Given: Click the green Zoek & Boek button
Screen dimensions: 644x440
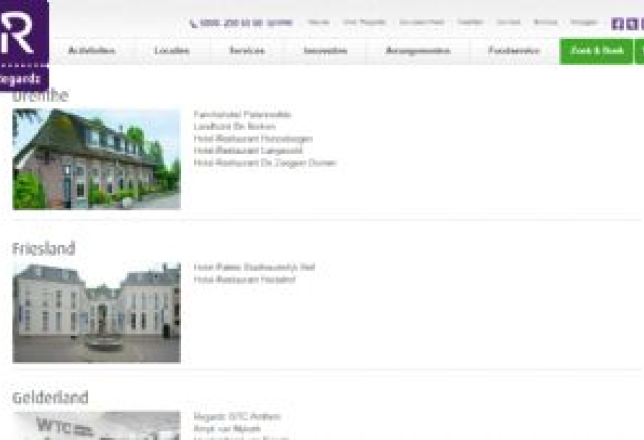Looking at the screenshot, I should coord(597,51).
